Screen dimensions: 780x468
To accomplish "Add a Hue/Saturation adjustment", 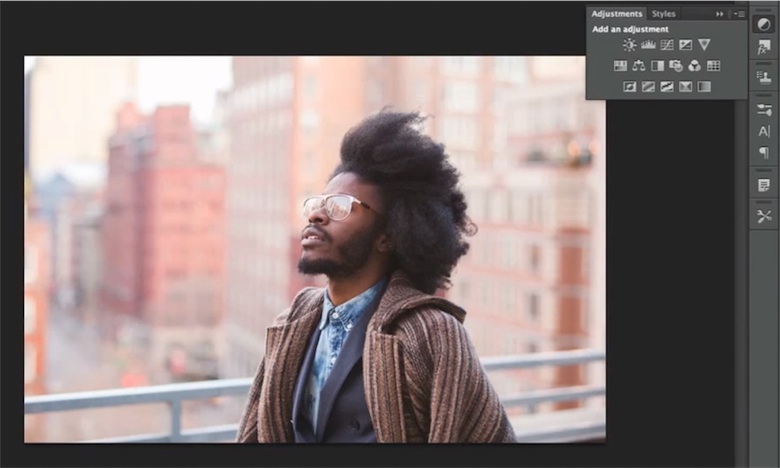I will tap(620, 66).
